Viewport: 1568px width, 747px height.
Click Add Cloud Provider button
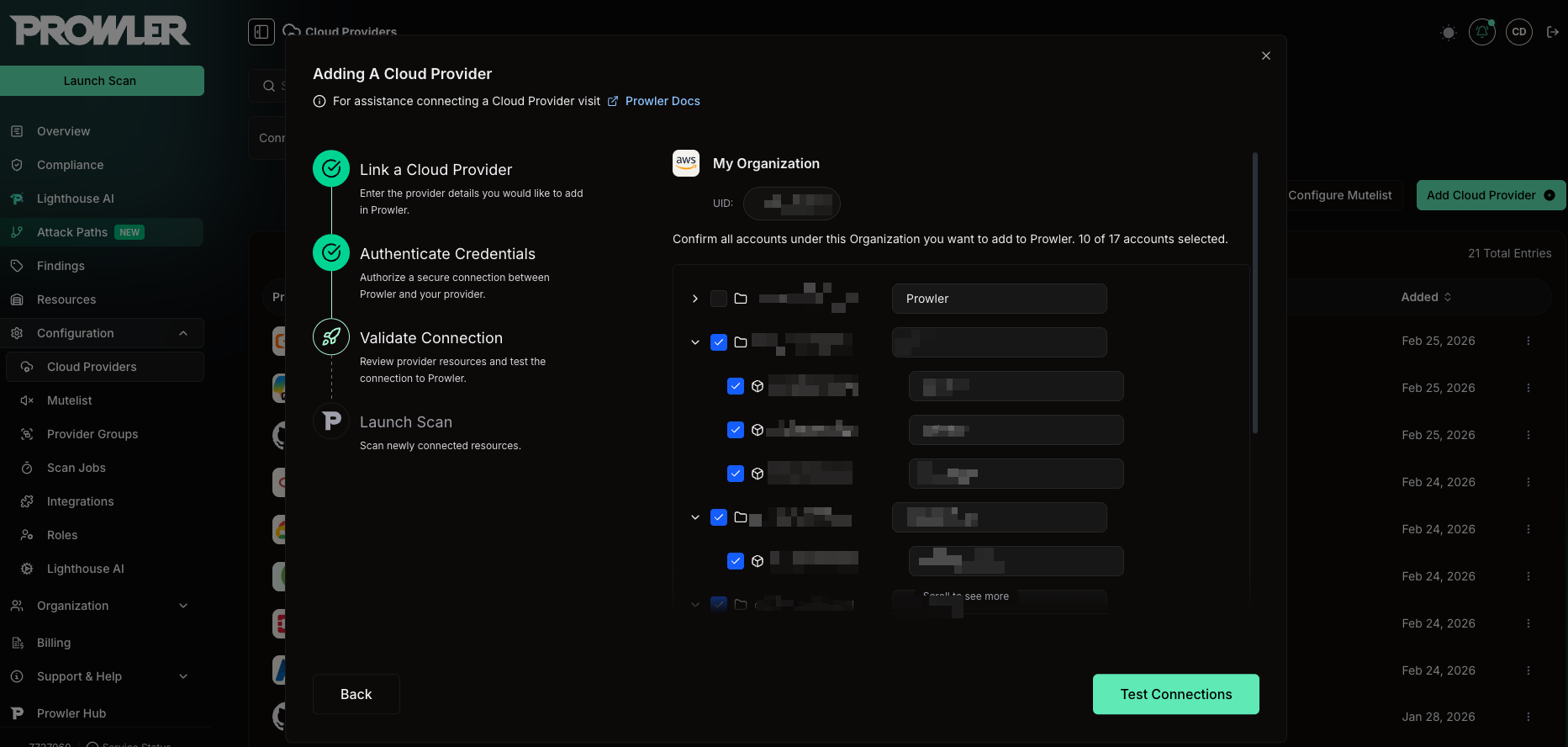[1491, 195]
